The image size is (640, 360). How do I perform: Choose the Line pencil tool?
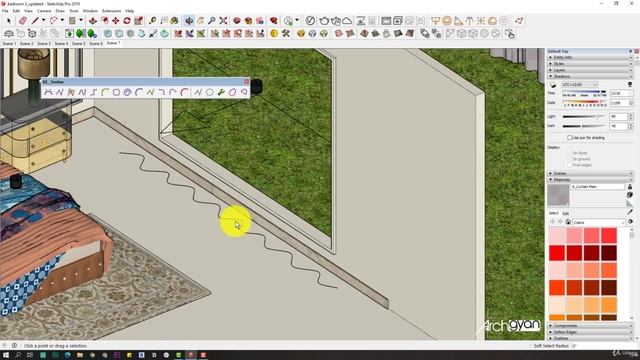(x=36, y=20)
